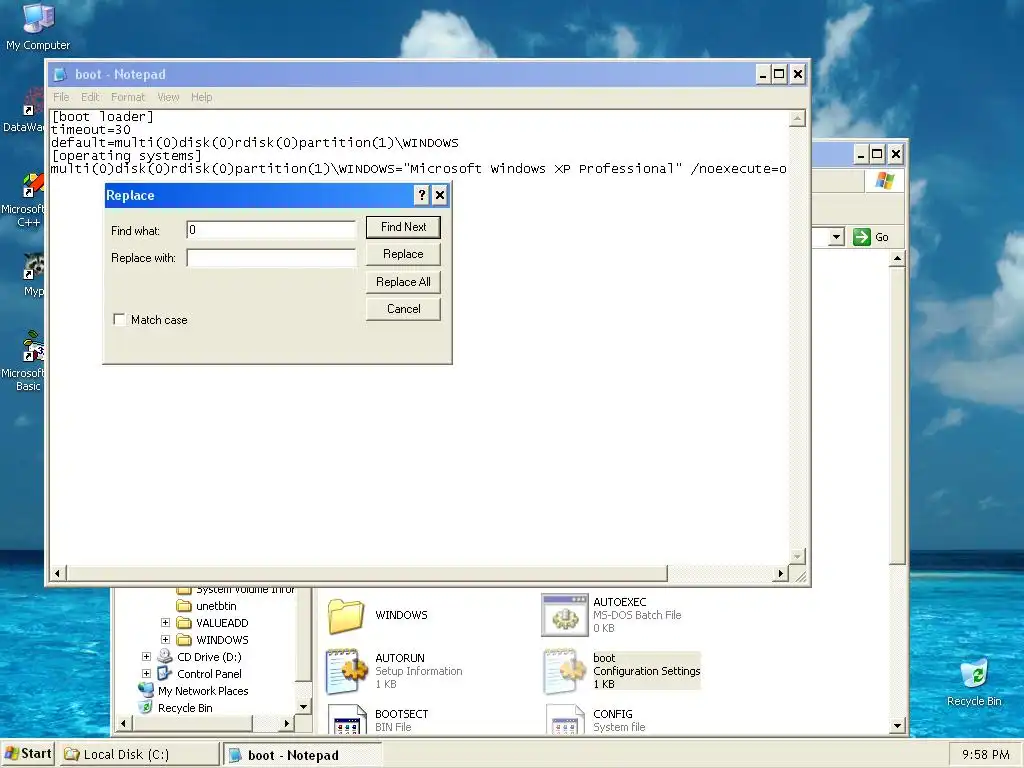Open the Notepad View menu
Viewport: 1024px width, 768px height.
168,97
